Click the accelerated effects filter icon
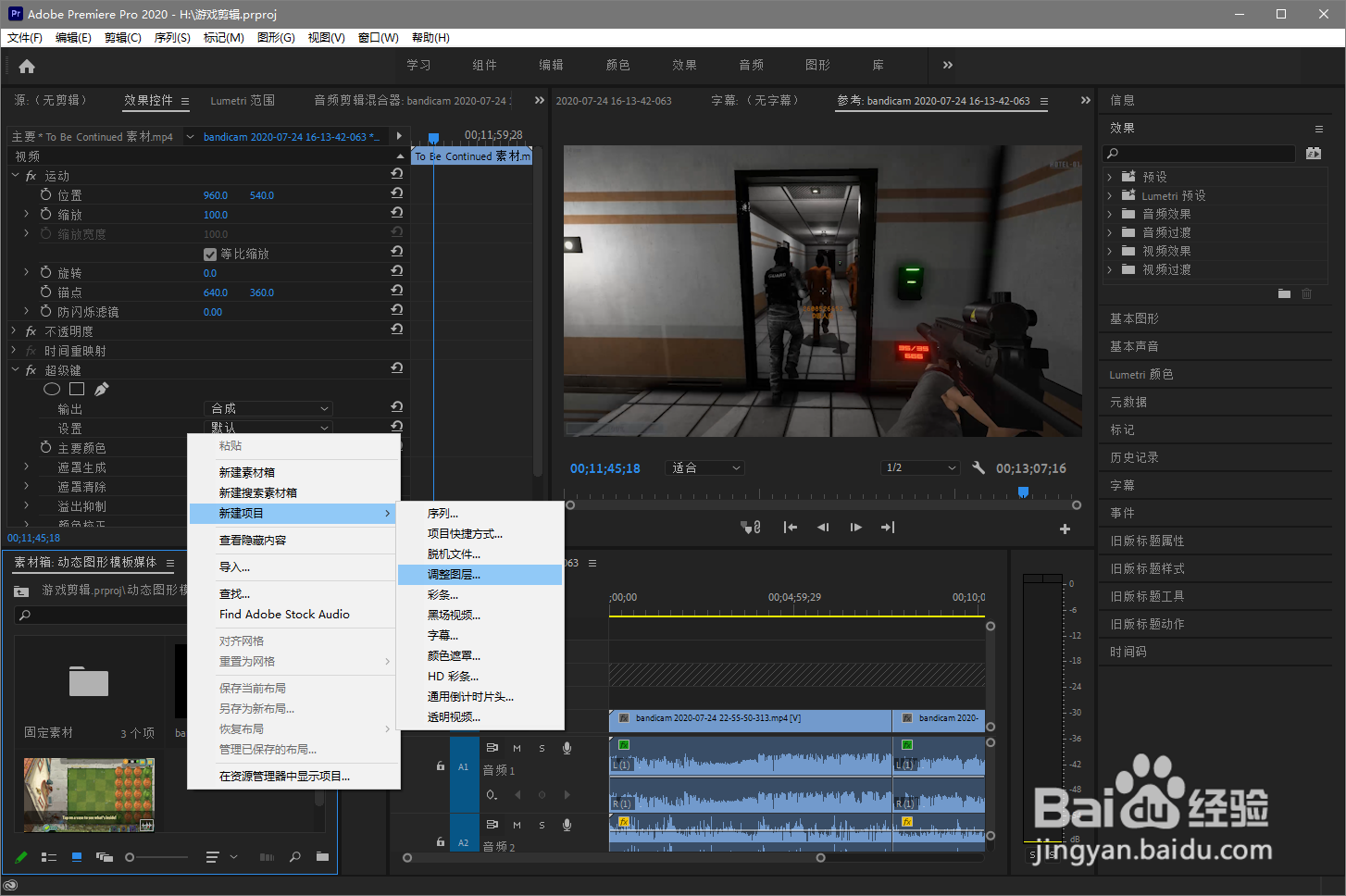The image size is (1346, 896). pyautogui.click(x=1314, y=154)
